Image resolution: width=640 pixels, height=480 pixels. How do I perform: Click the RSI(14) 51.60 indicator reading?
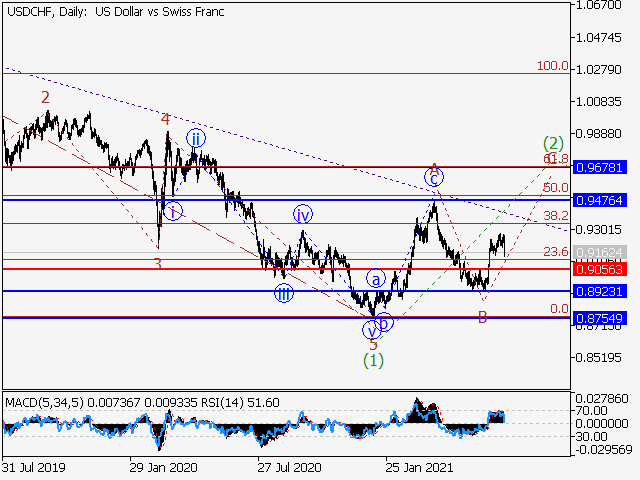click(240, 403)
